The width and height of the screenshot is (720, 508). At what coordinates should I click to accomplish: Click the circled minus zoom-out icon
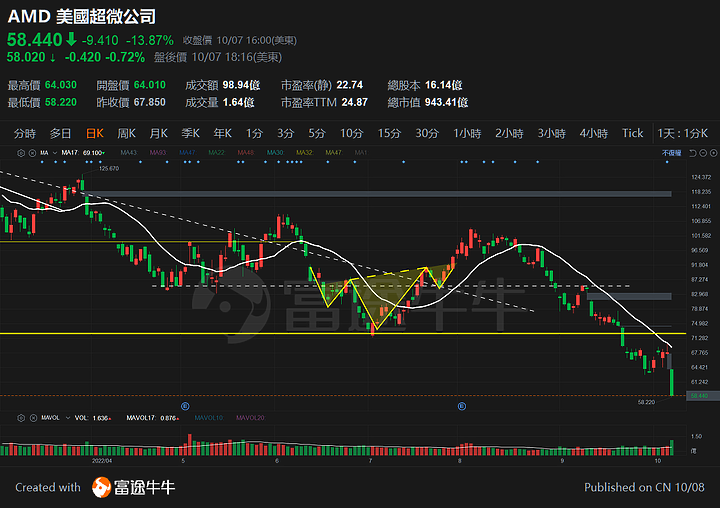tap(703, 153)
